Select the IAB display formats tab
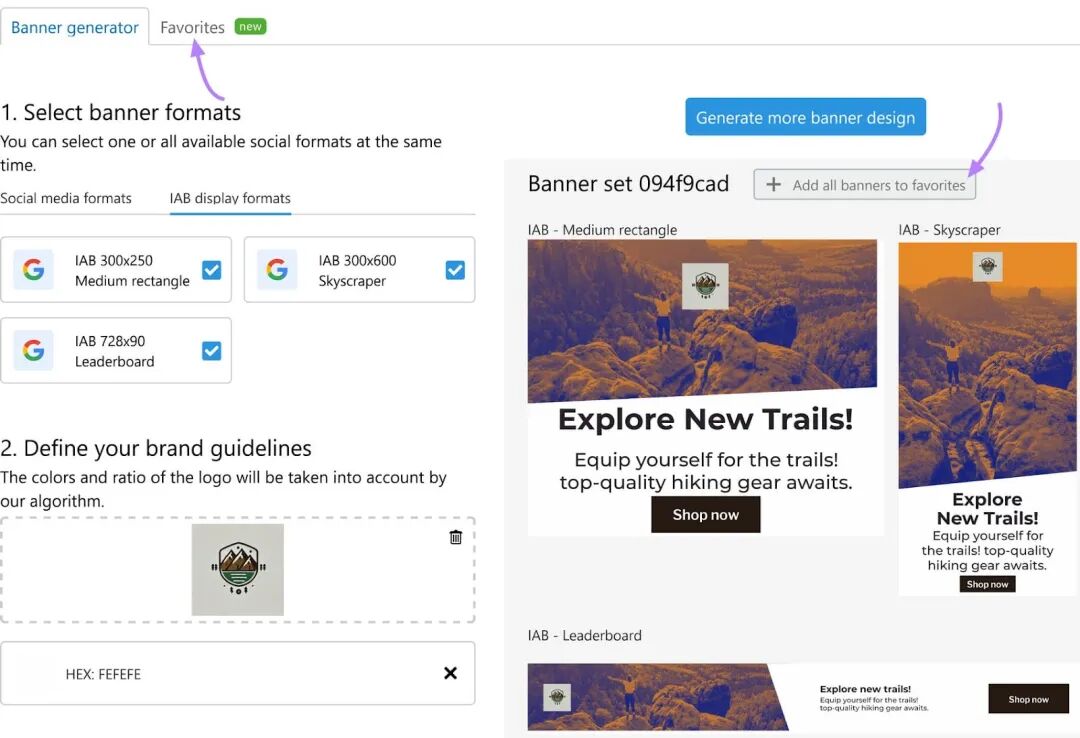The image size is (1080, 738). 230,198
